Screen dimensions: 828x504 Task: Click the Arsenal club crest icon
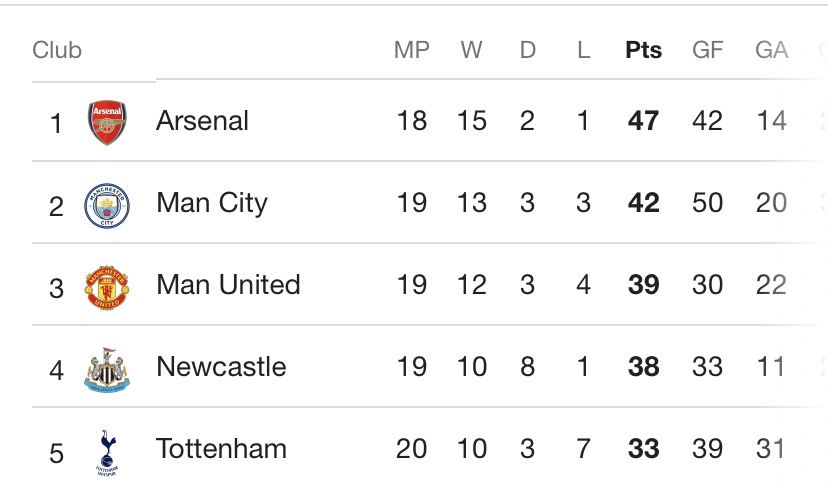pos(106,122)
